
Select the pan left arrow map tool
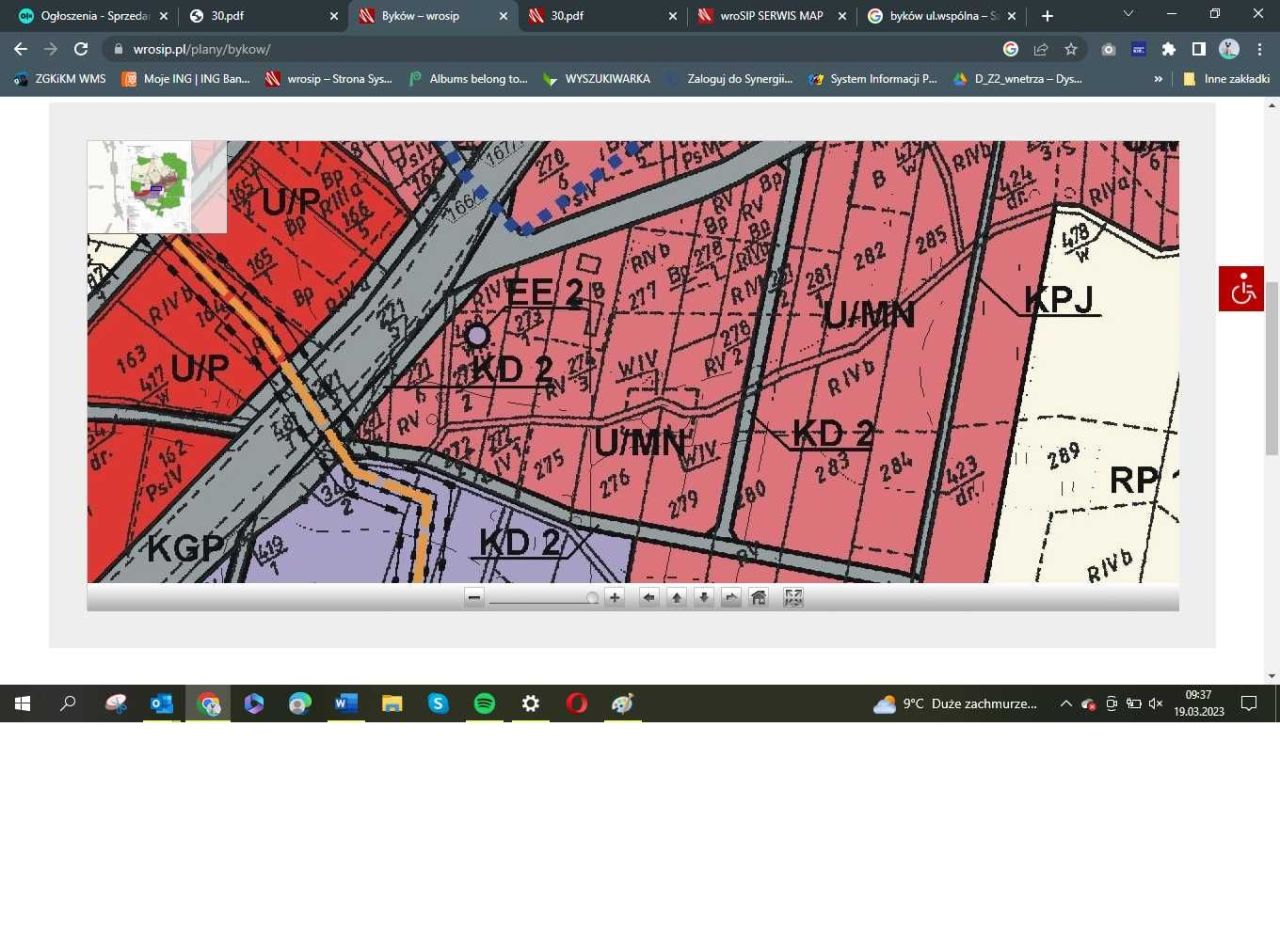tap(648, 597)
